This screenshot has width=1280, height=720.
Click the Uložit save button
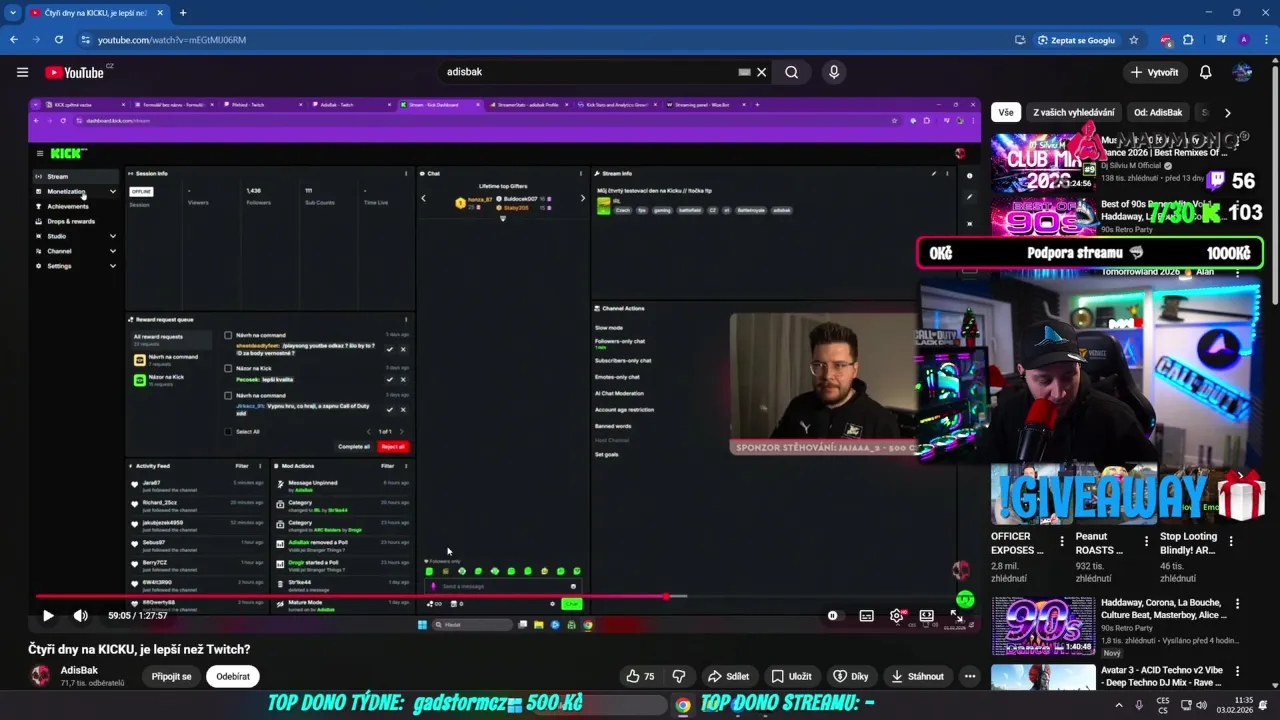point(791,677)
